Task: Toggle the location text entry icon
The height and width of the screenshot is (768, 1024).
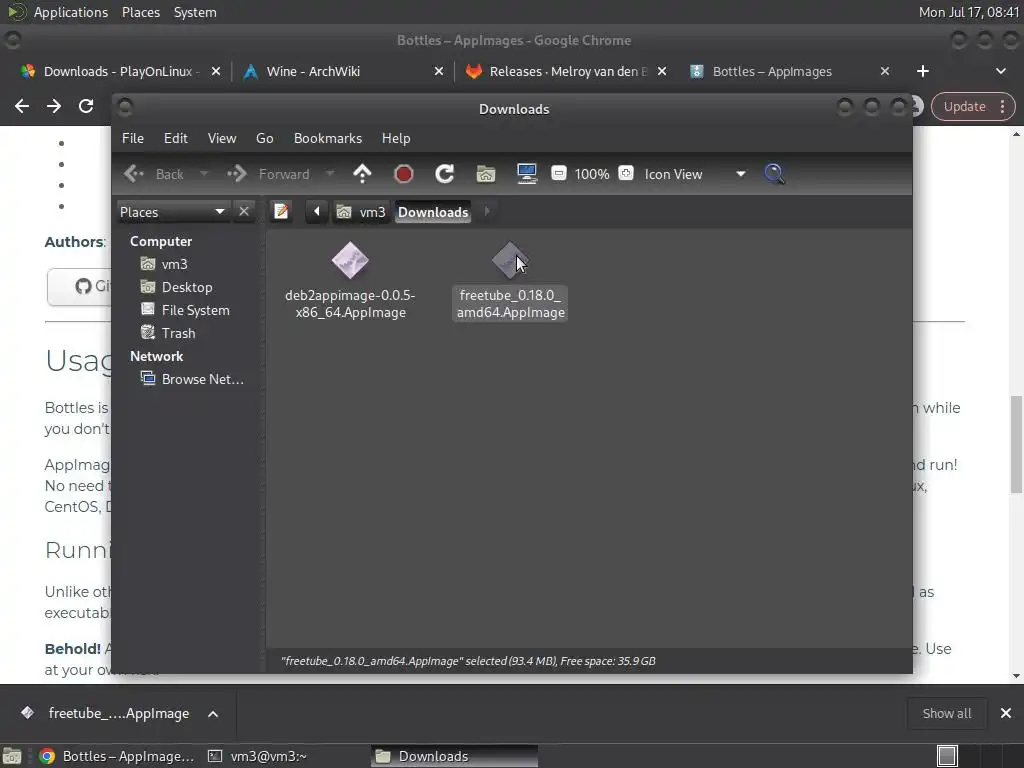Action: [x=281, y=212]
